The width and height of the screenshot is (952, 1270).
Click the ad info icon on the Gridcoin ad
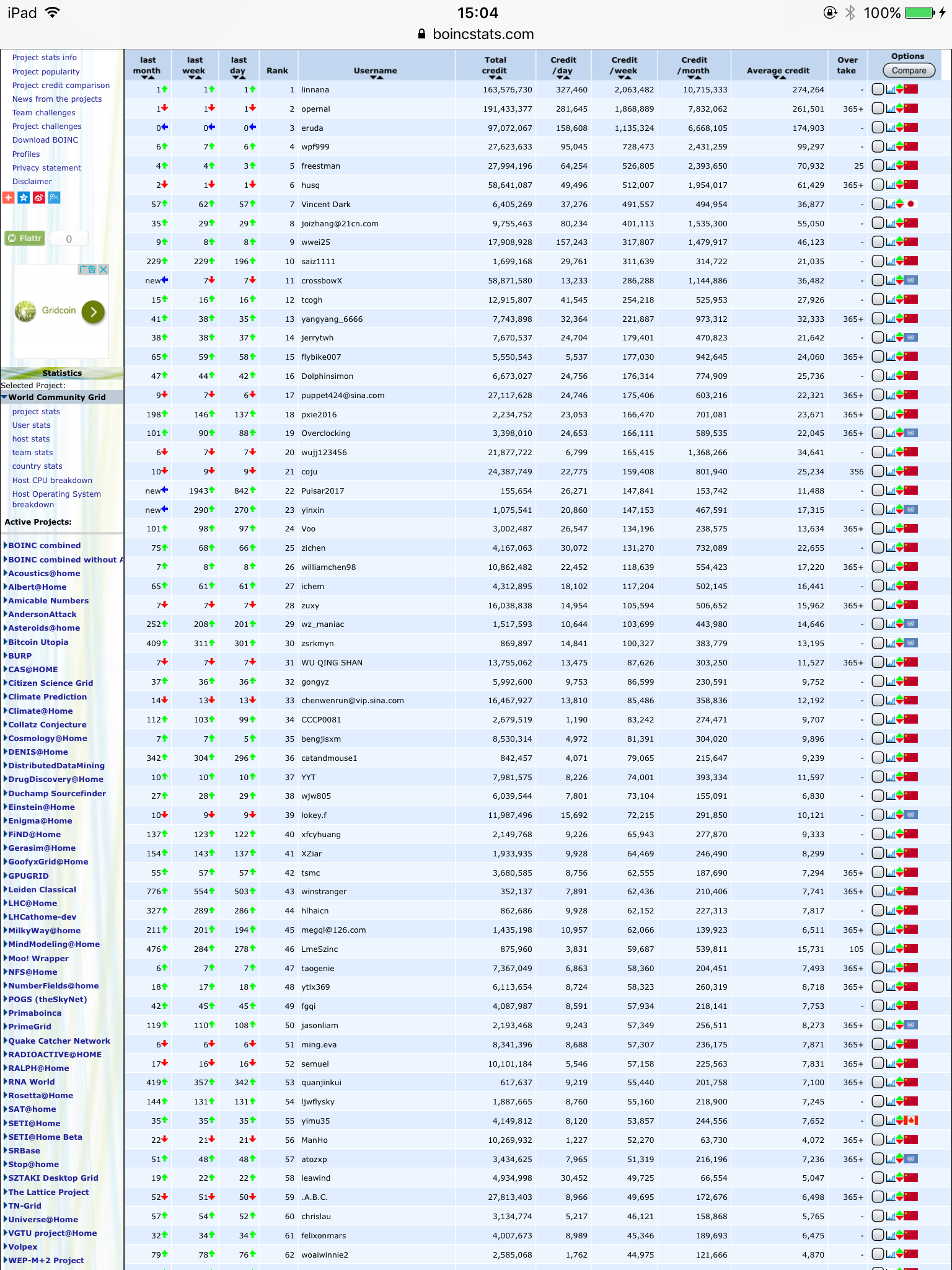coord(87,270)
